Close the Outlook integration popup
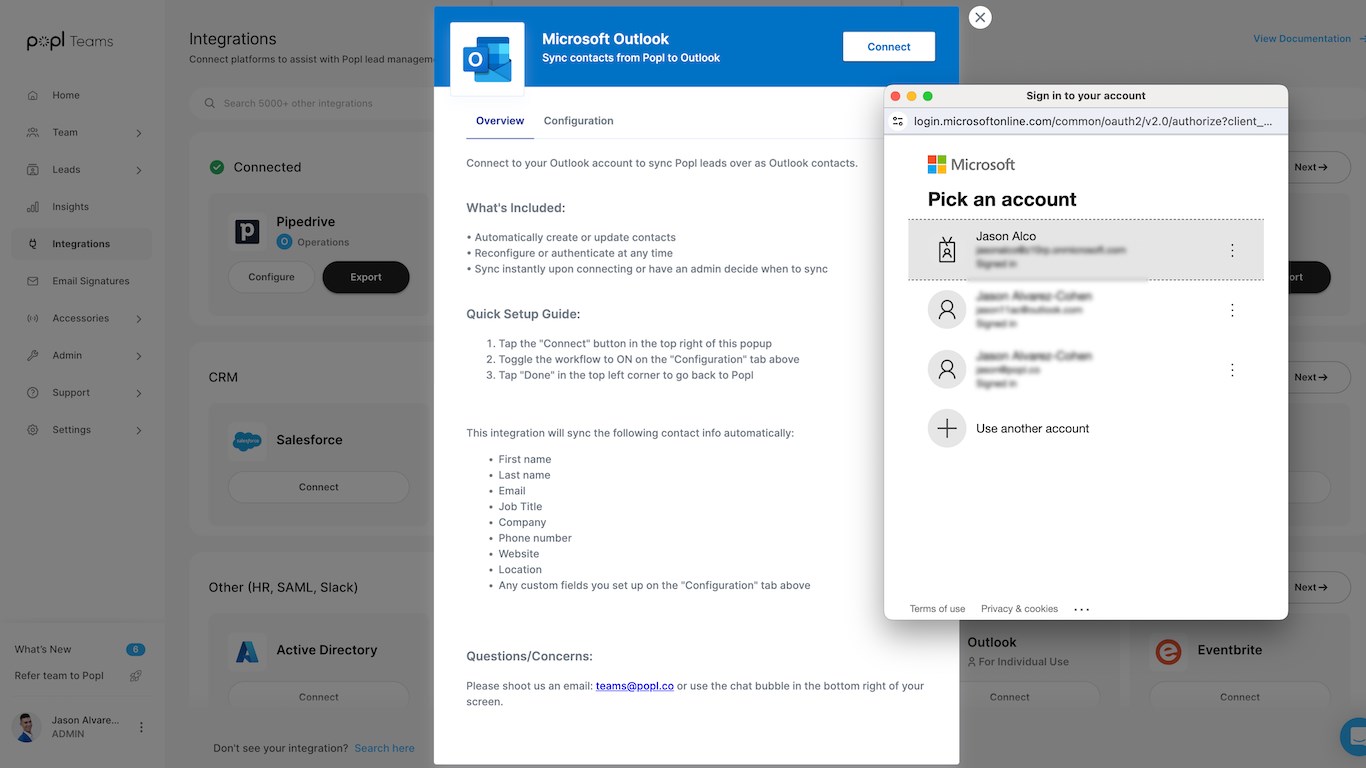Screen dimensions: 1366x768 click(x=981, y=17)
